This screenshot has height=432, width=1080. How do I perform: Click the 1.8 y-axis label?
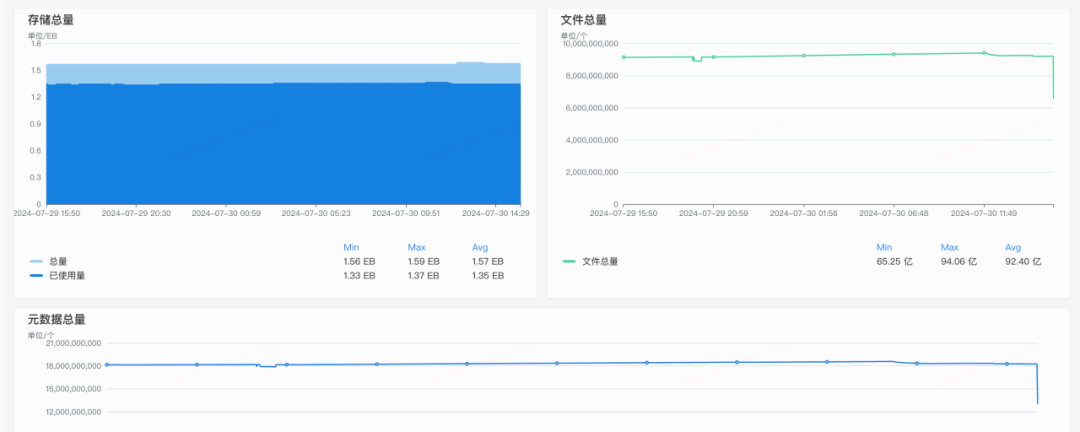(x=37, y=43)
